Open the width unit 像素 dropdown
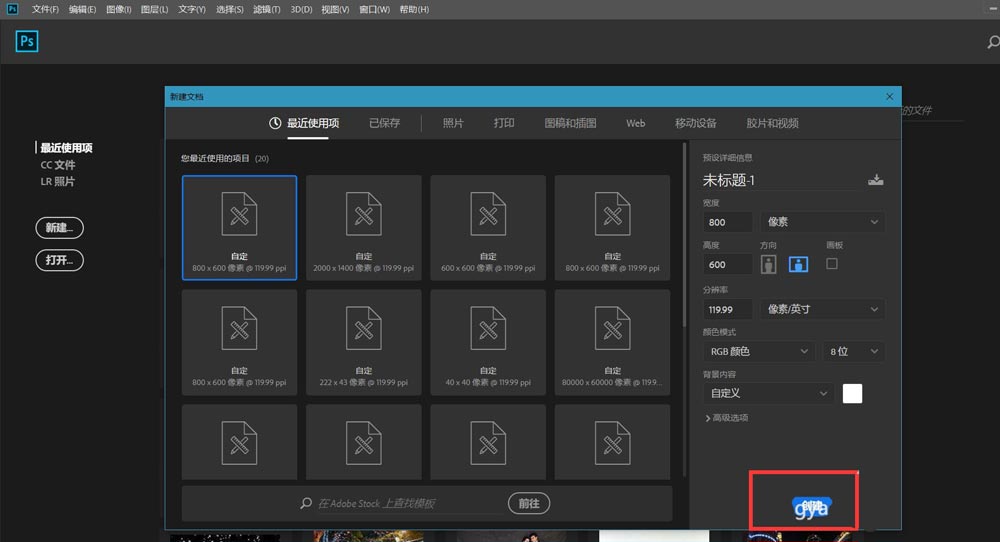1000x542 pixels. [822, 222]
